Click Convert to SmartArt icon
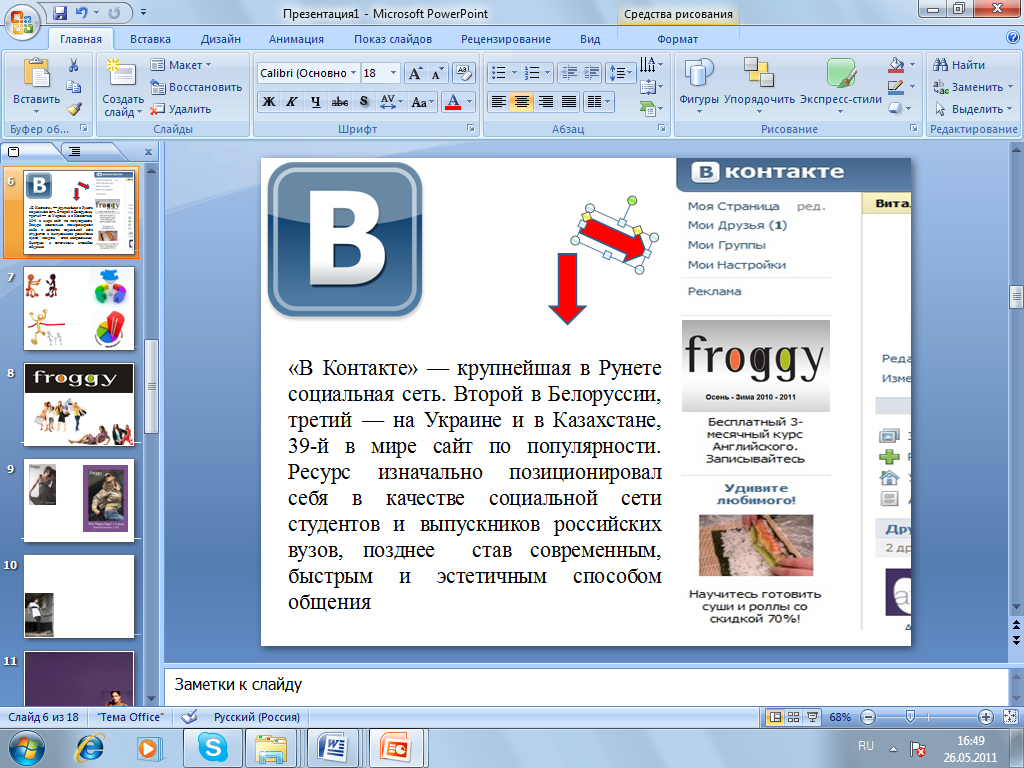 648,108
